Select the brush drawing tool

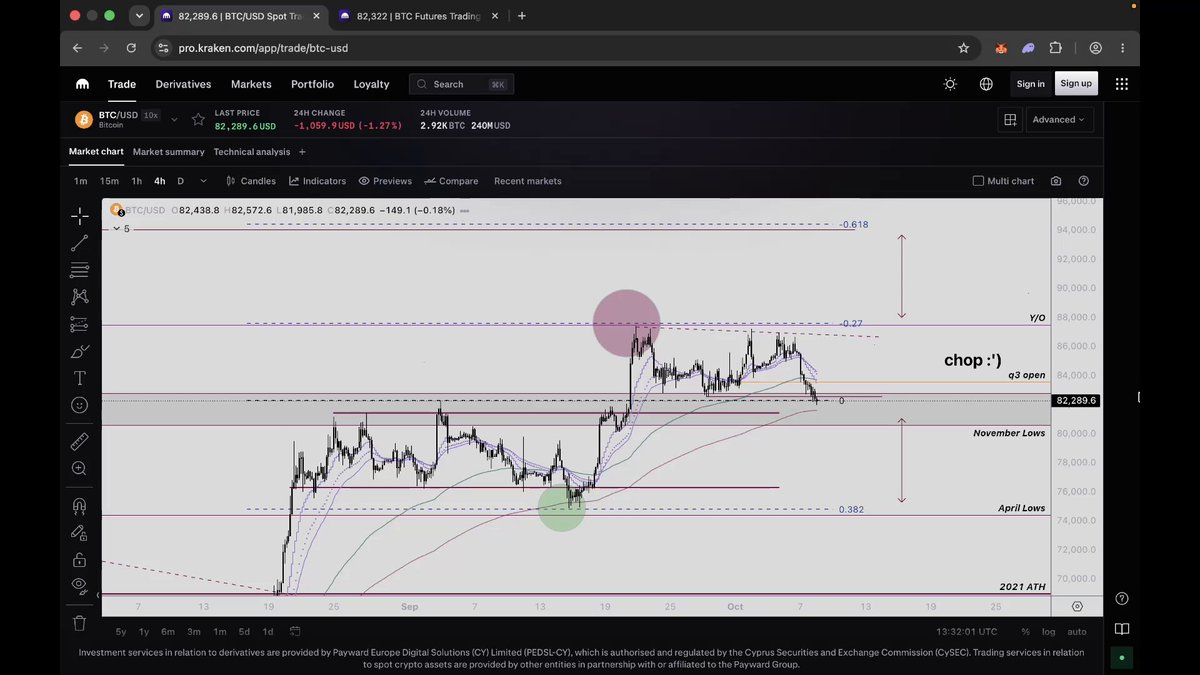coord(79,351)
